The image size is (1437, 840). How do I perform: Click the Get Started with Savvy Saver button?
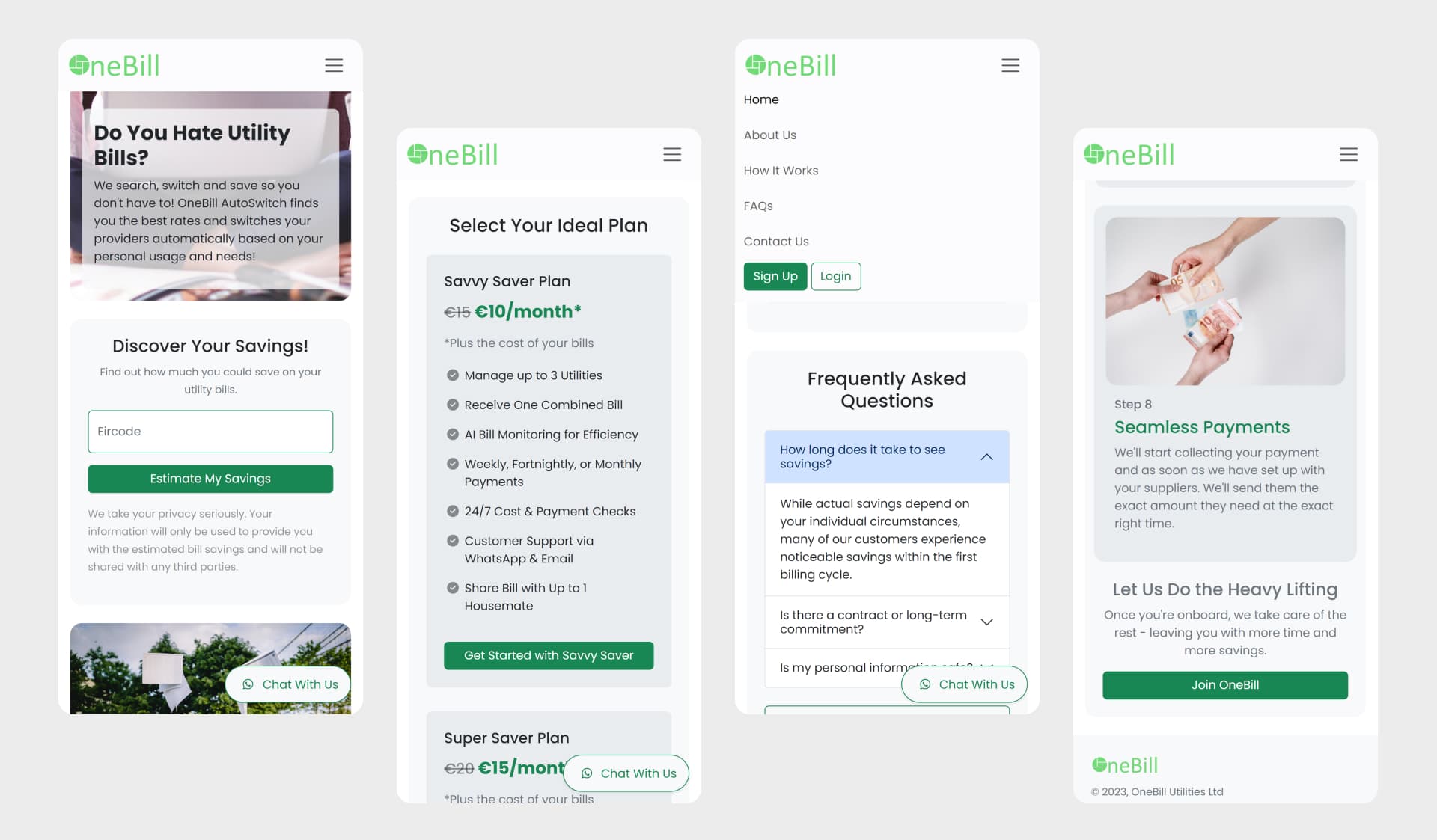tap(549, 655)
